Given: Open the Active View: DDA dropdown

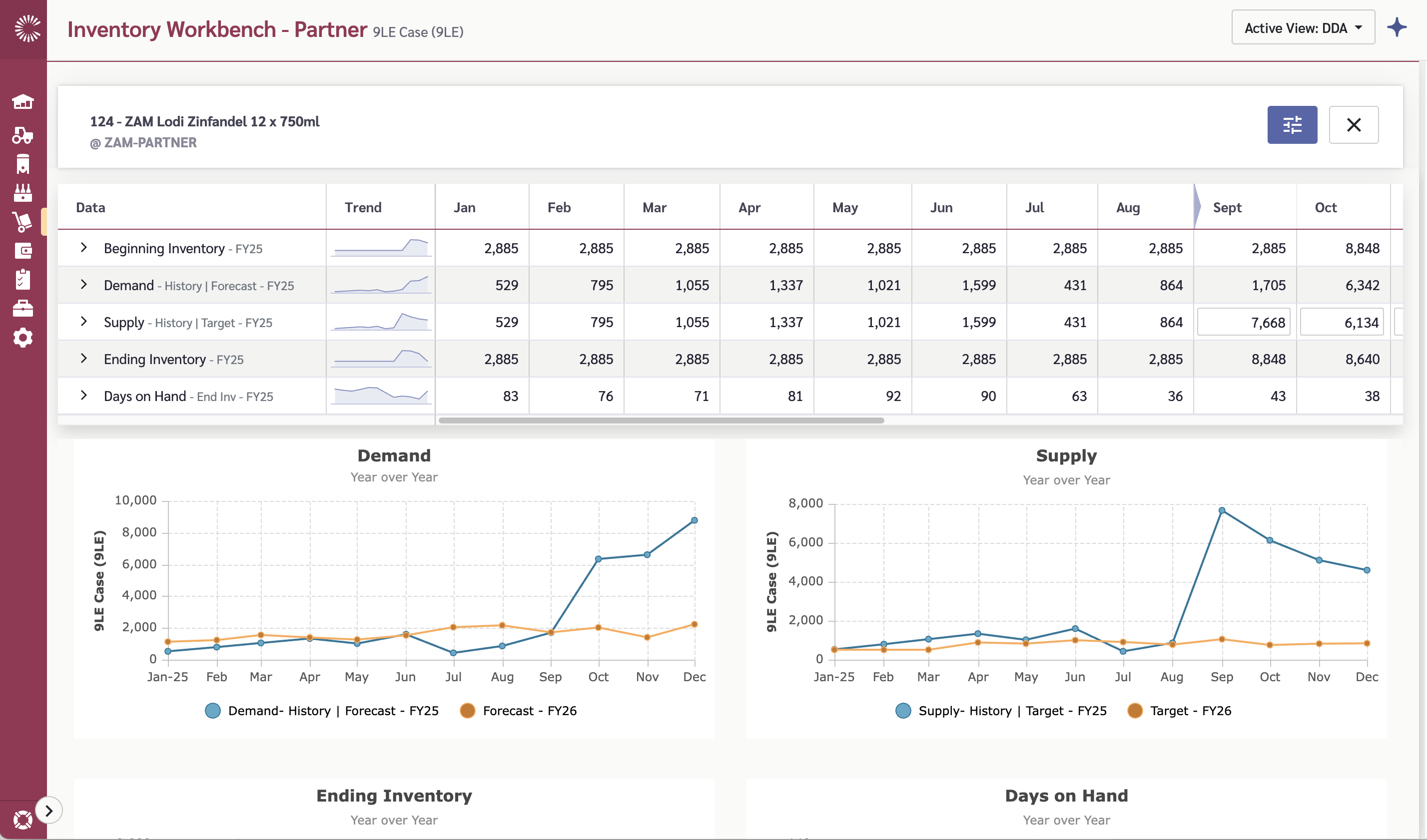Looking at the screenshot, I should (1303, 28).
